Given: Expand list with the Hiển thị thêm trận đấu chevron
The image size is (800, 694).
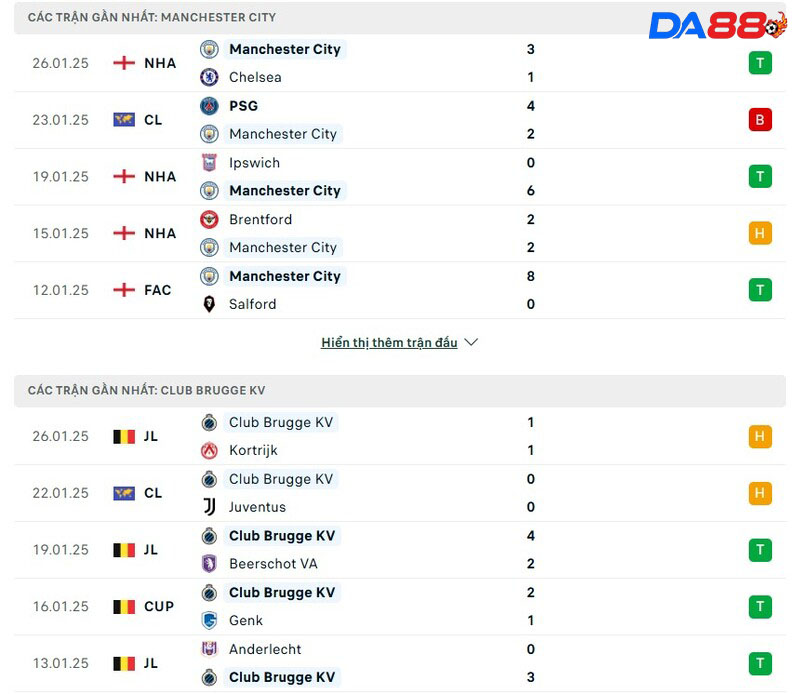Looking at the screenshot, I should (x=471, y=342).
